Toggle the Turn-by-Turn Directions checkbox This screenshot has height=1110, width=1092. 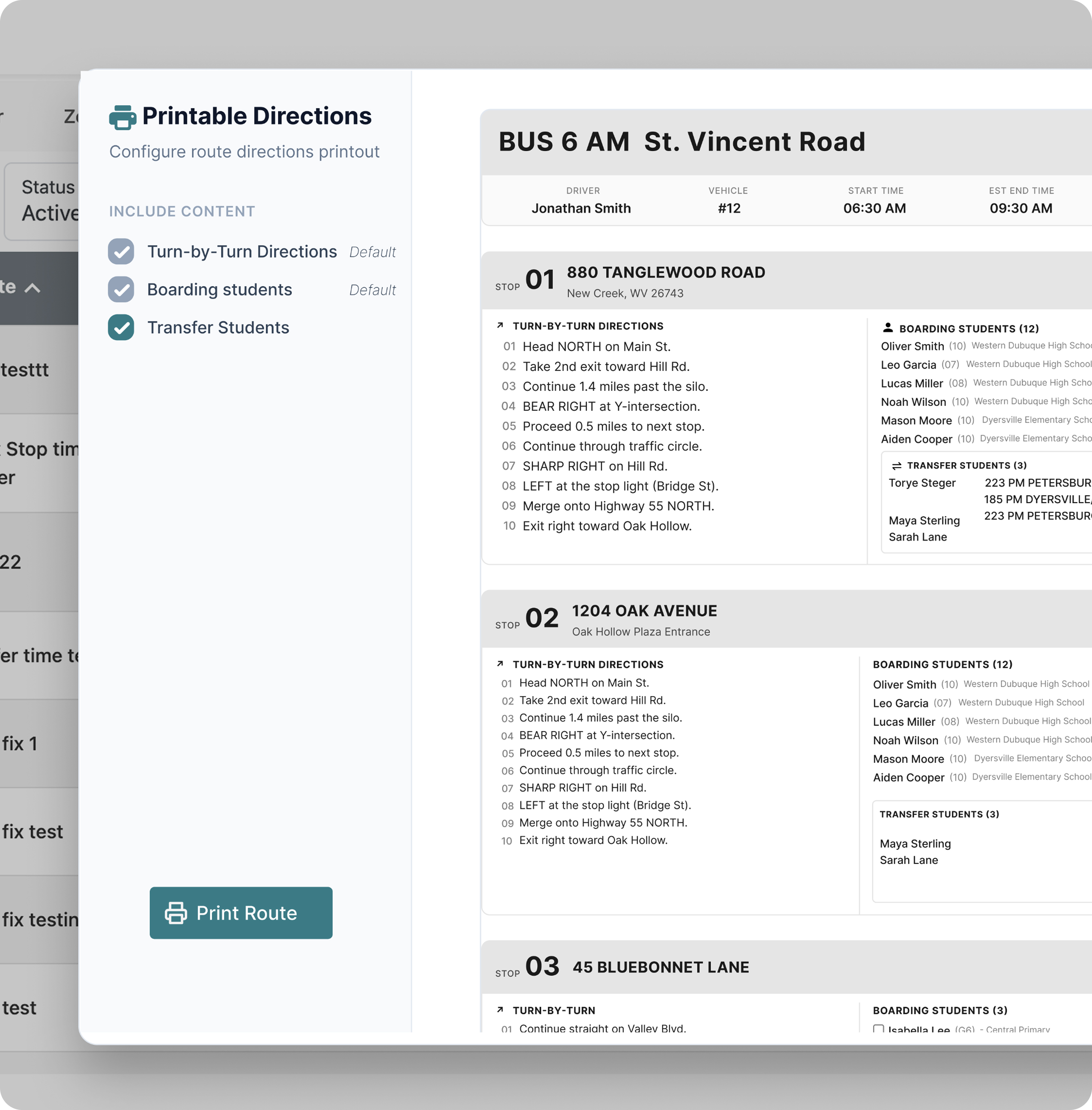121,252
